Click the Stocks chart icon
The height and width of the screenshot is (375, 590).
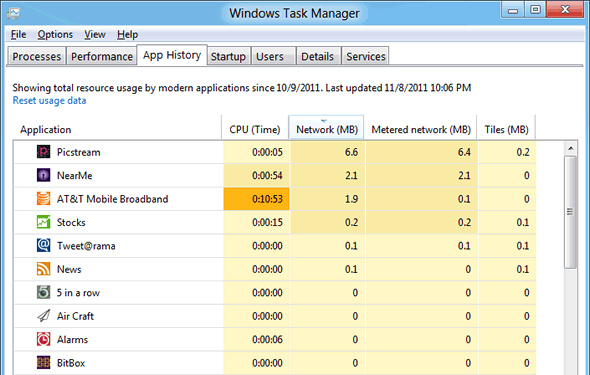pos(43,222)
